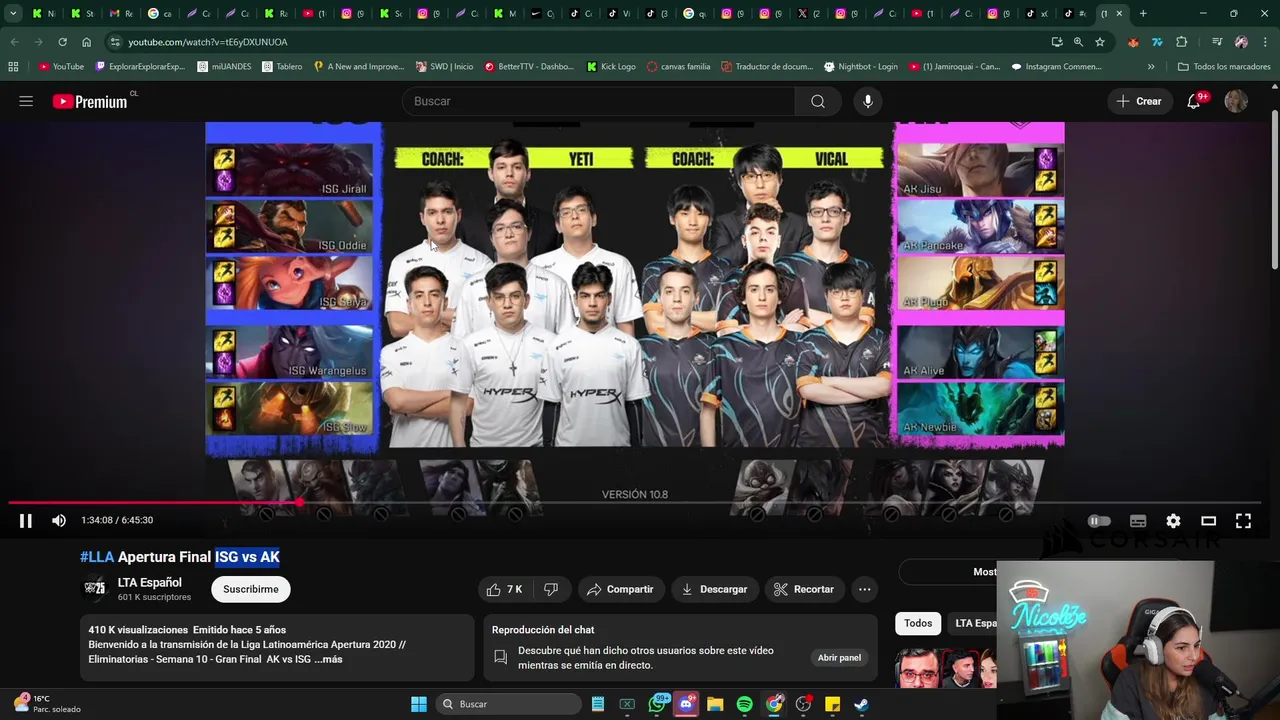Open chat replay with Abrir panel
The image size is (1280, 720).
pos(839,657)
